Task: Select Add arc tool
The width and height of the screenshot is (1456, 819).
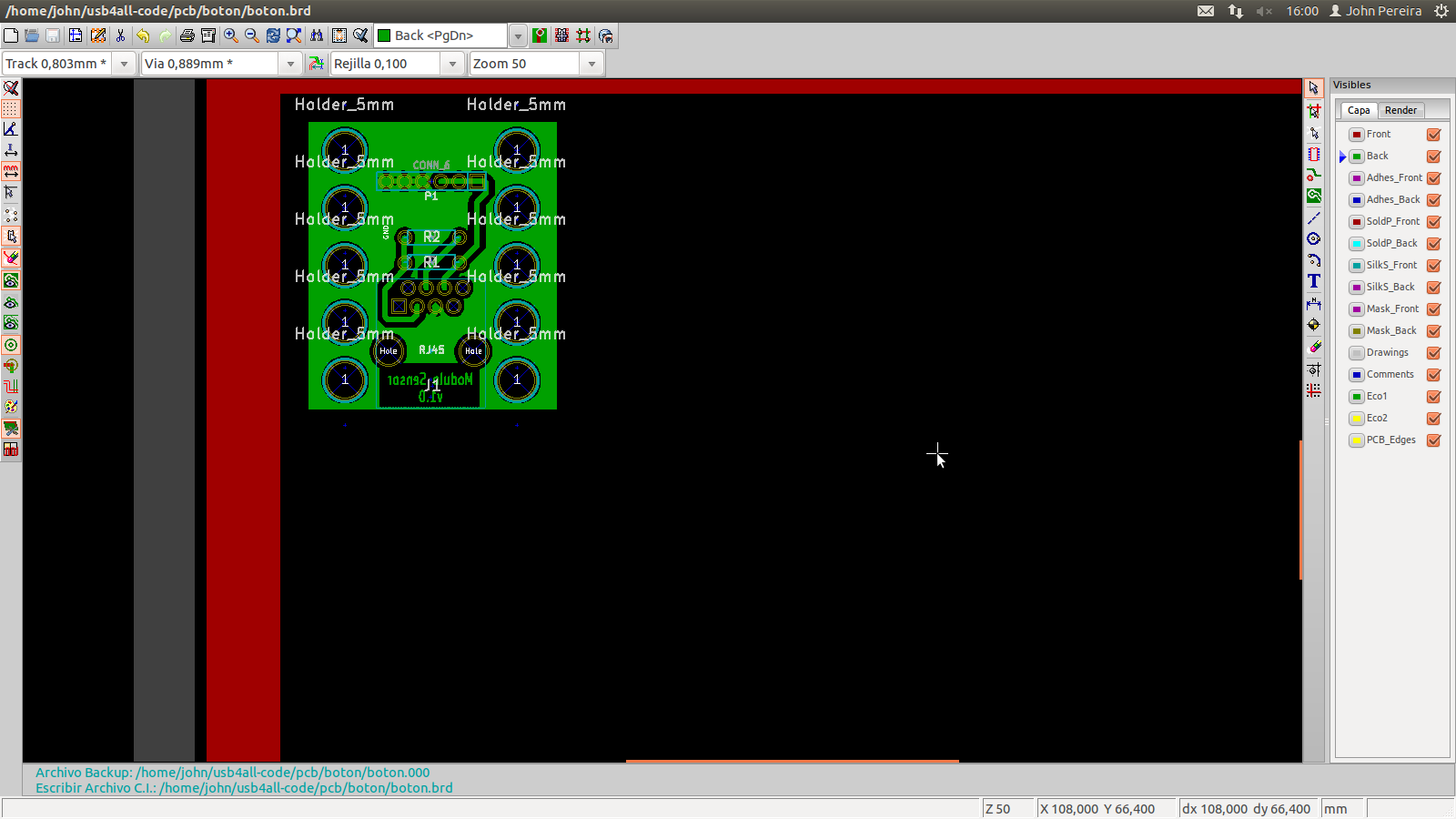Action: [1314, 260]
